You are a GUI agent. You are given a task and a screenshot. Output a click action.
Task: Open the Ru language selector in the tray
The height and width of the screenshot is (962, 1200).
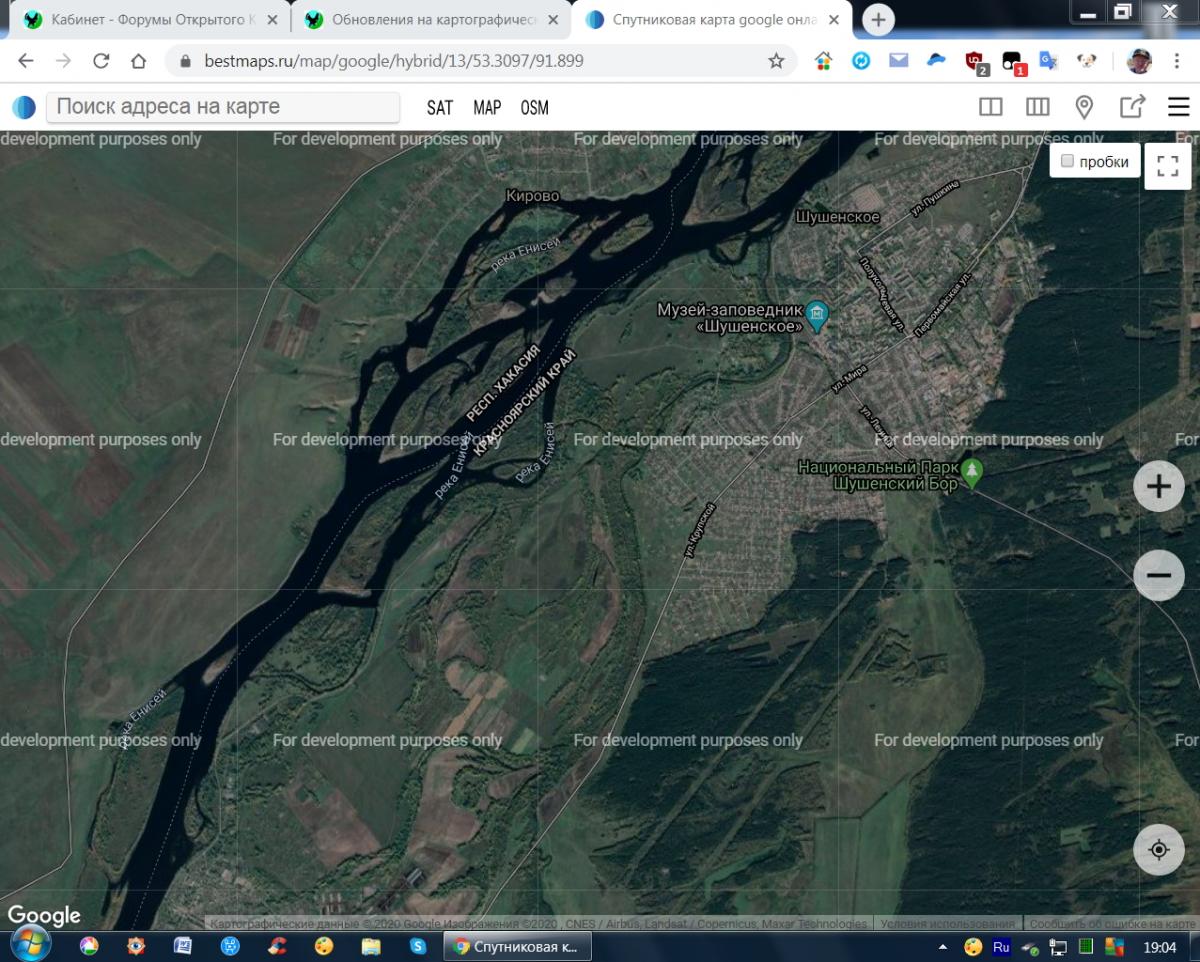(1001, 946)
